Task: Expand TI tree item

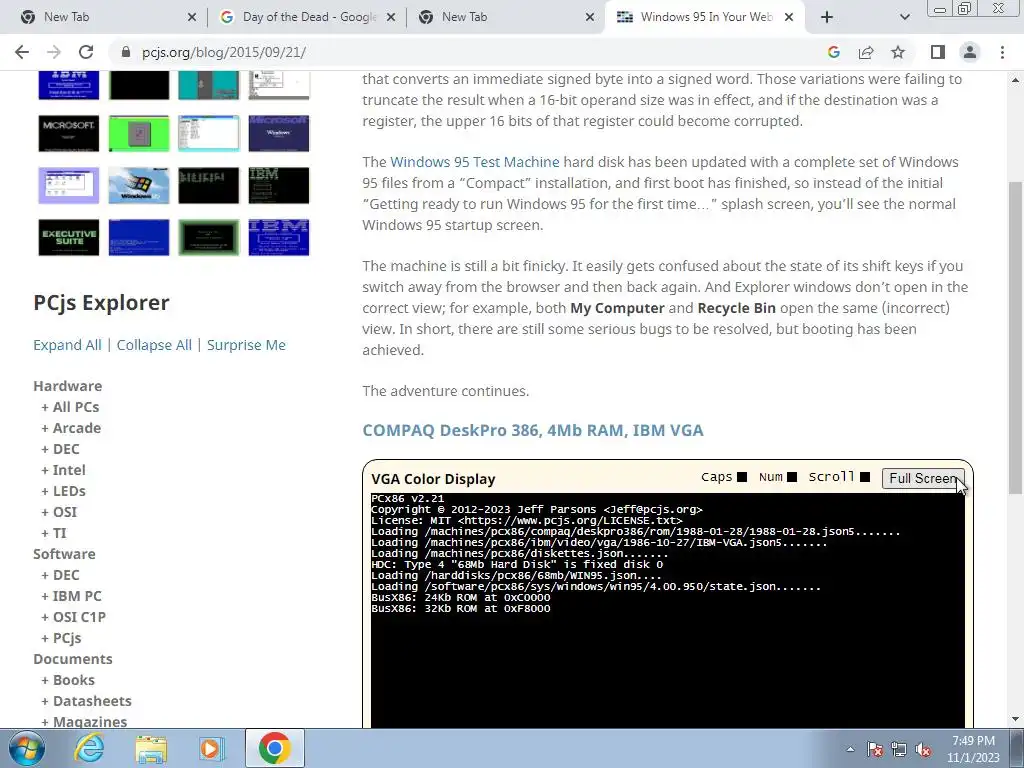Action: point(54,533)
